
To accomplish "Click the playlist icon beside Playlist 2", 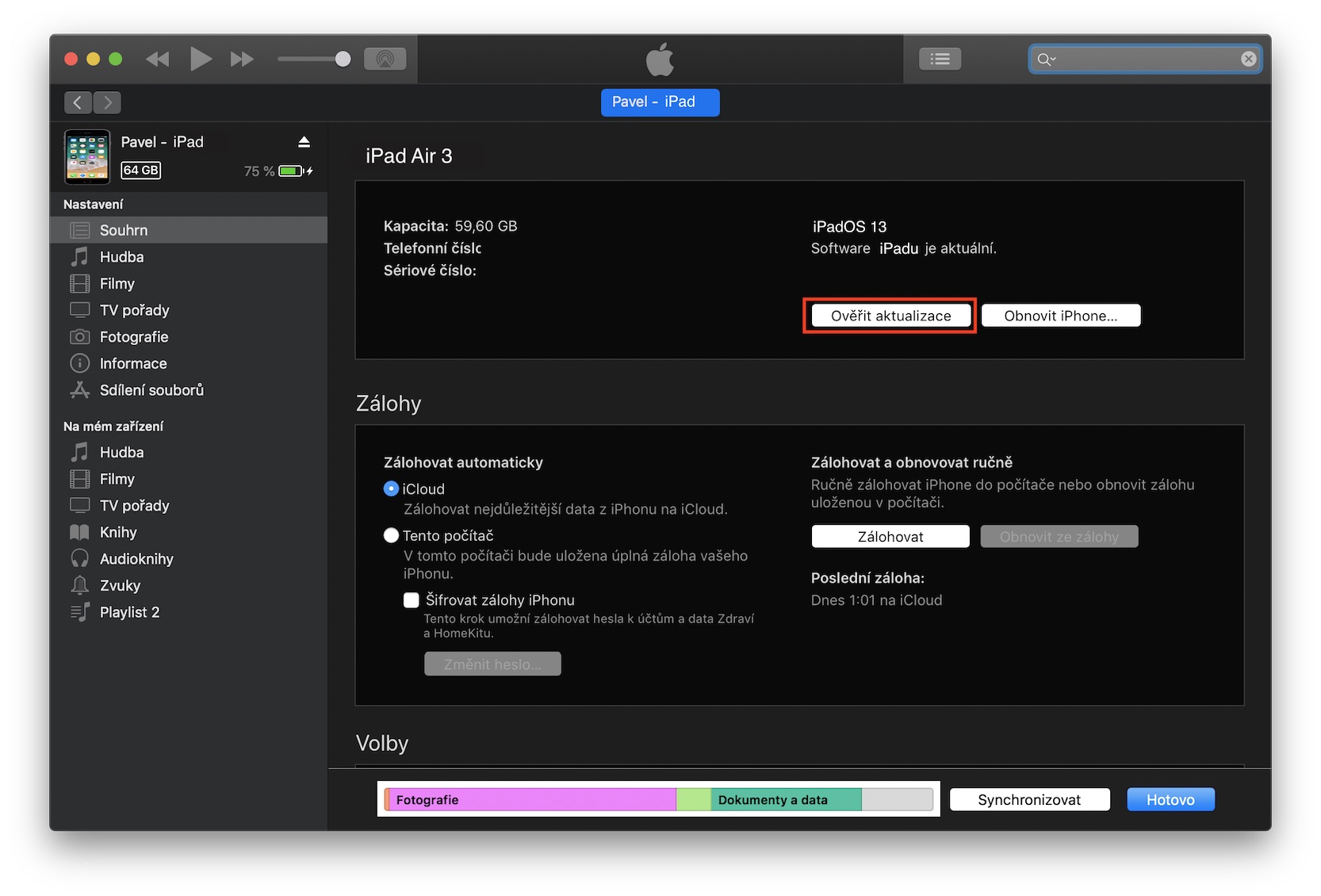I will click(80, 612).
